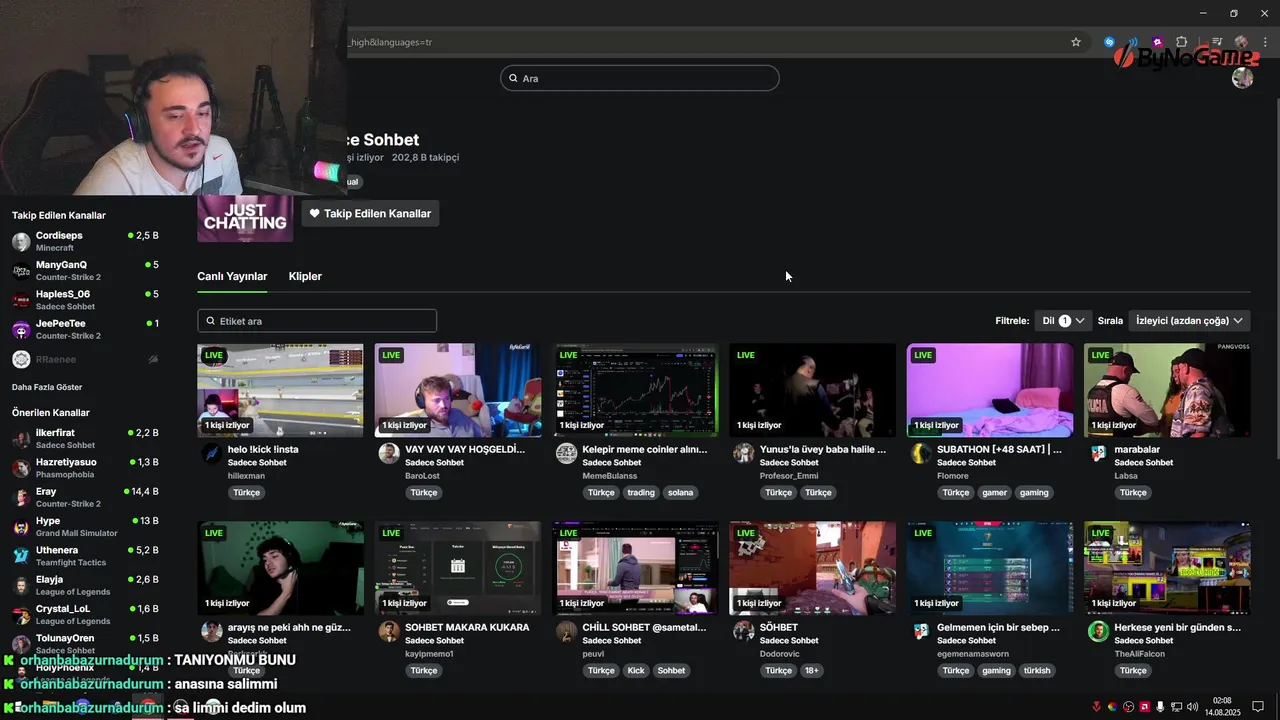1280x720 pixels.
Task: Click Flomore streamer avatar icon
Action: click(921, 453)
